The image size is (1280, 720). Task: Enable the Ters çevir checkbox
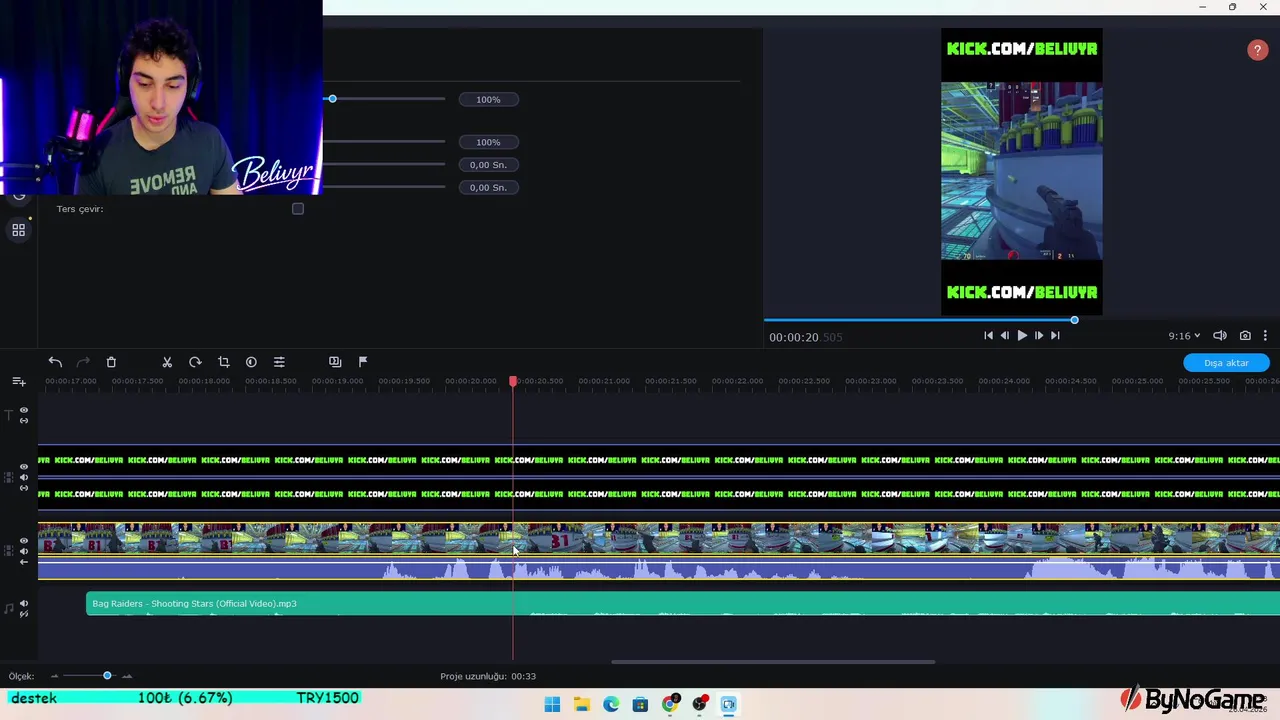(x=298, y=209)
